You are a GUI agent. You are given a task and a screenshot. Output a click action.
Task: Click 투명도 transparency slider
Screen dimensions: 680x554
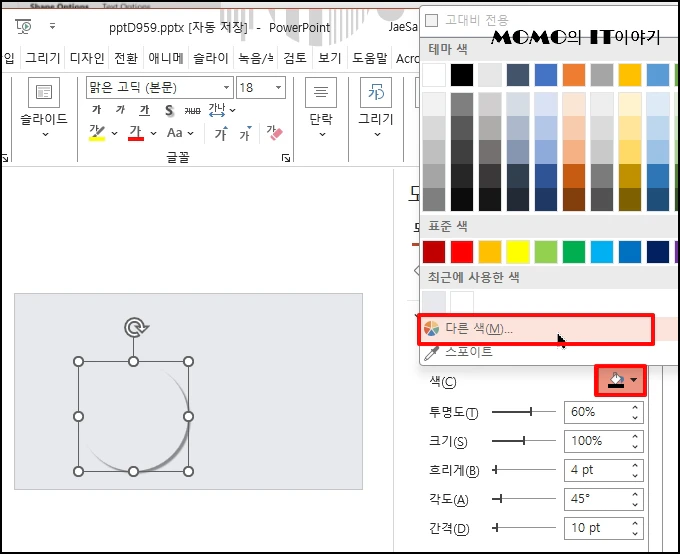(x=523, y=412)
